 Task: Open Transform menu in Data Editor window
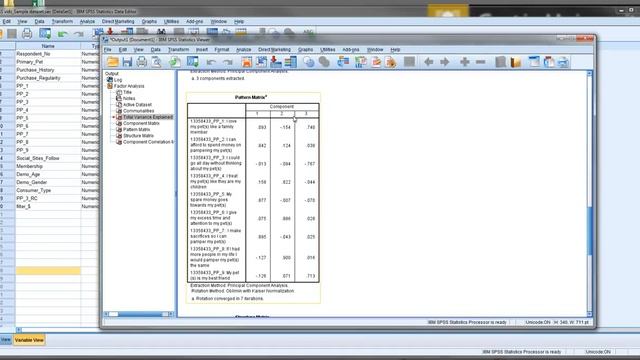click(62, 21)
